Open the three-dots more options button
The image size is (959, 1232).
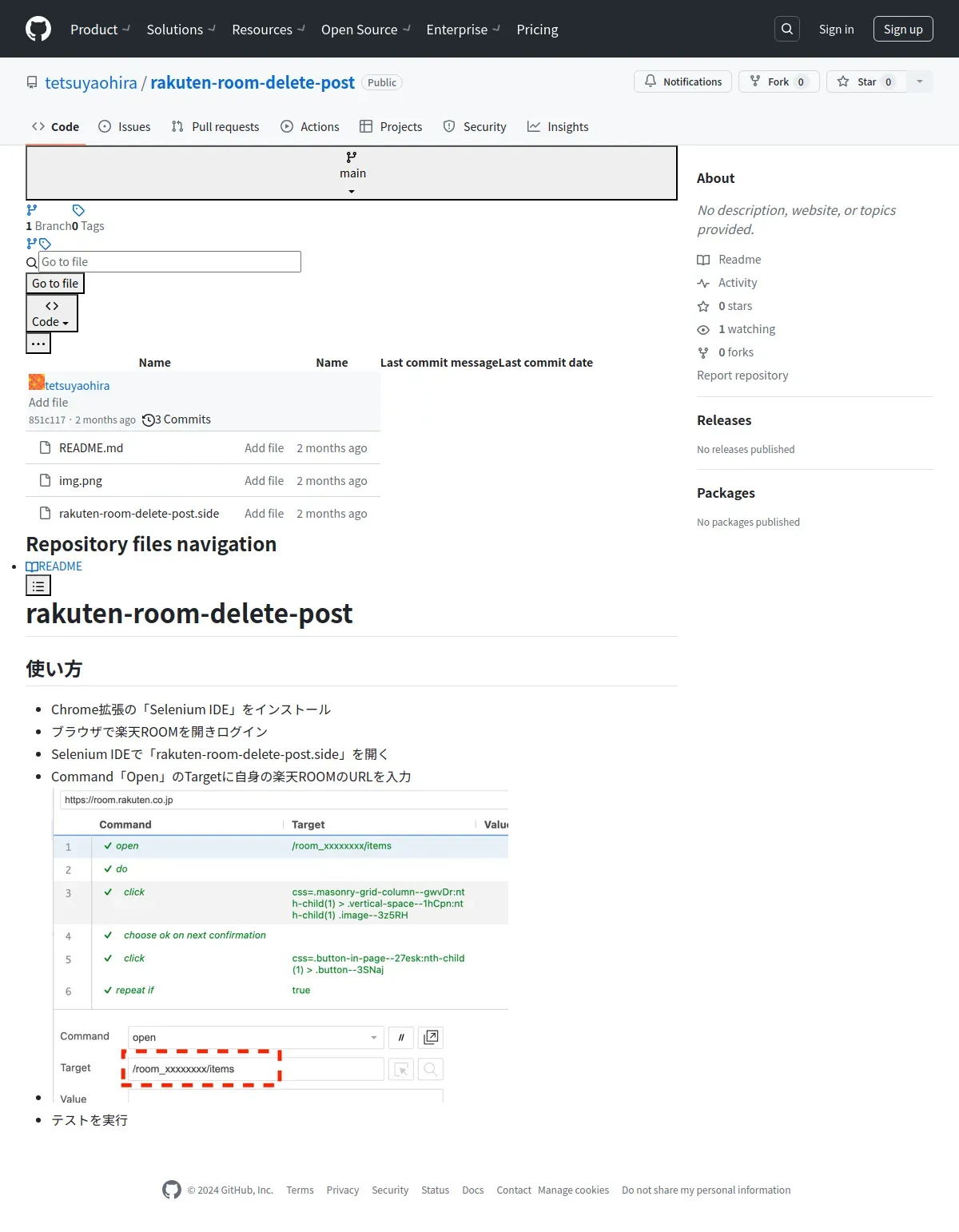click(38, 343)
